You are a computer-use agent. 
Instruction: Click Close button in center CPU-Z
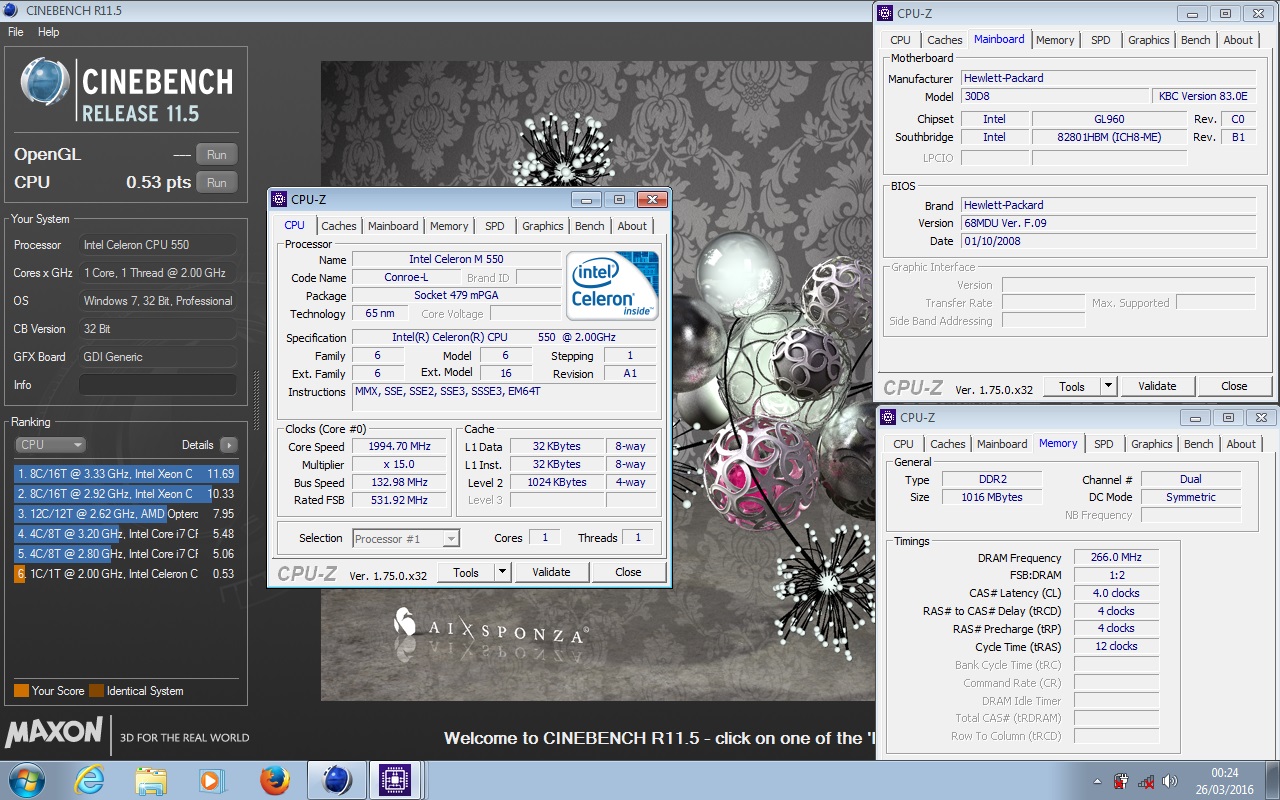click(x=628, y=572)
